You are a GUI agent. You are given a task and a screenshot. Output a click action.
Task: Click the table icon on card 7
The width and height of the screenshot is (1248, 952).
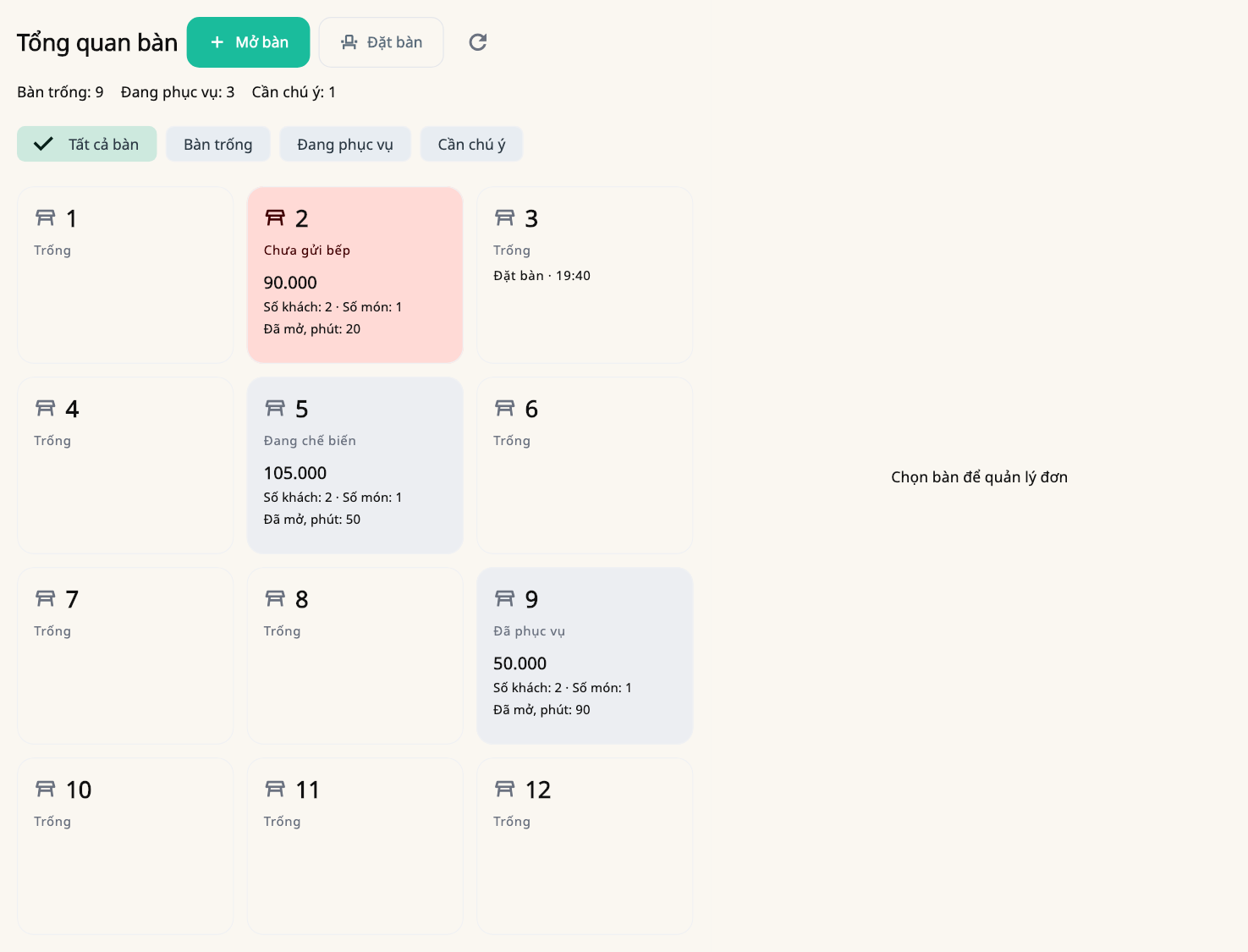point(46,599)
